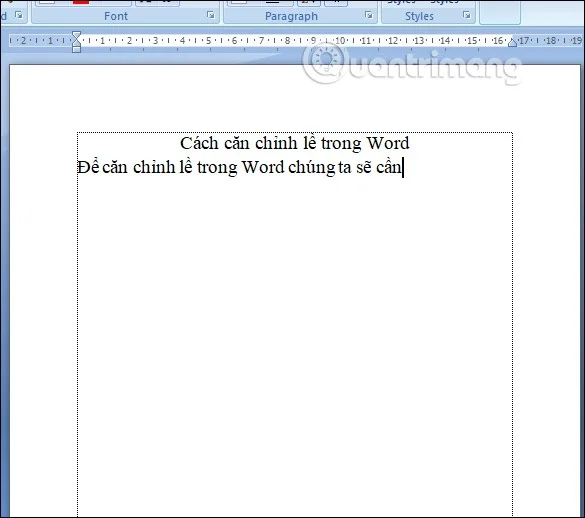Open the Font dialog launcher
This screenshot has height=518, width=585.
pos(211,15)
